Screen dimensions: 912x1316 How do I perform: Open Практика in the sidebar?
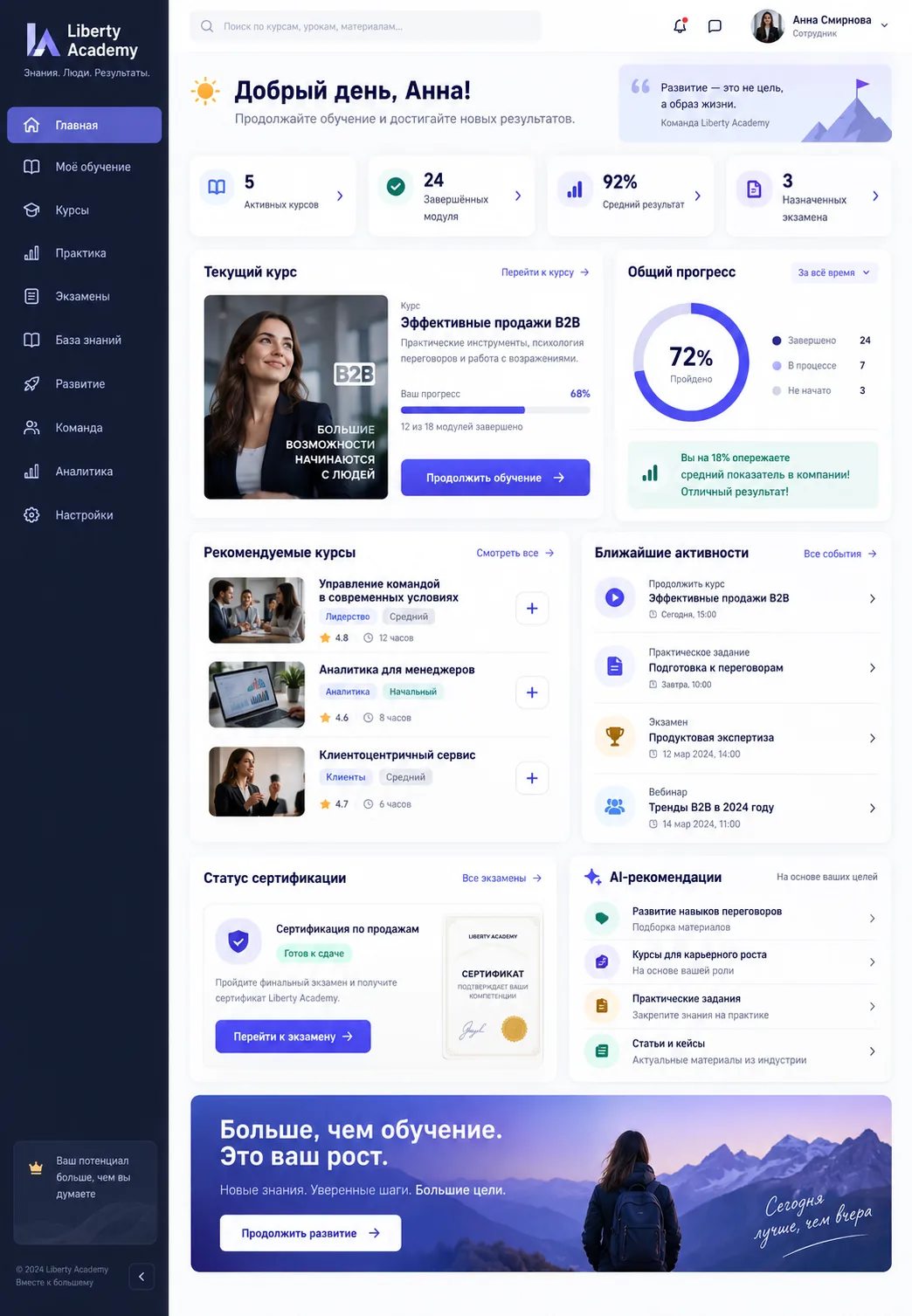(x=84, y=253)
